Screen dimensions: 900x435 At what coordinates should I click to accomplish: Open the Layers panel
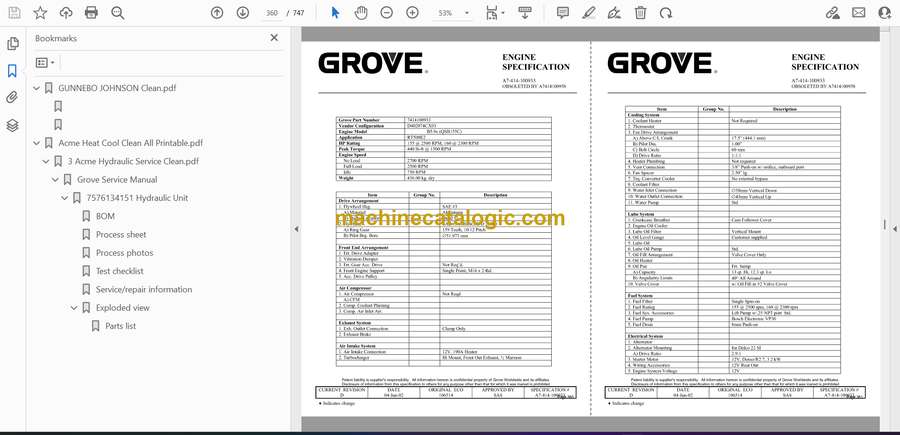(13, 126)
